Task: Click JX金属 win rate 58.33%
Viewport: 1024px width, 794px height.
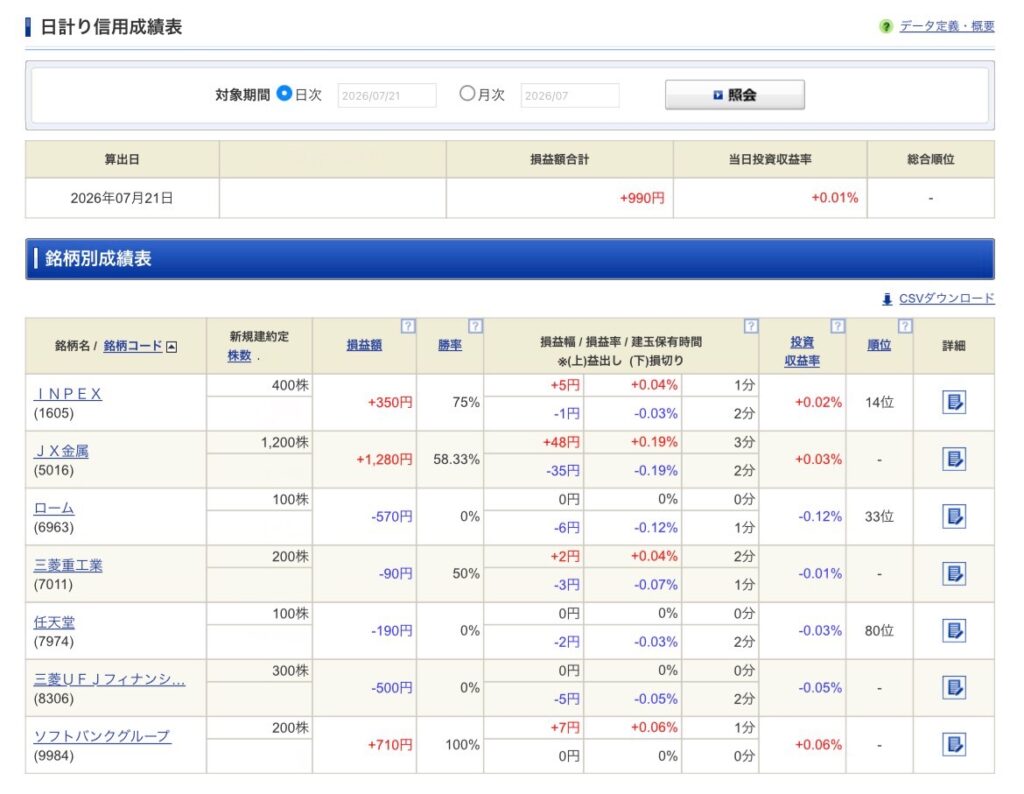Action: 456,460
